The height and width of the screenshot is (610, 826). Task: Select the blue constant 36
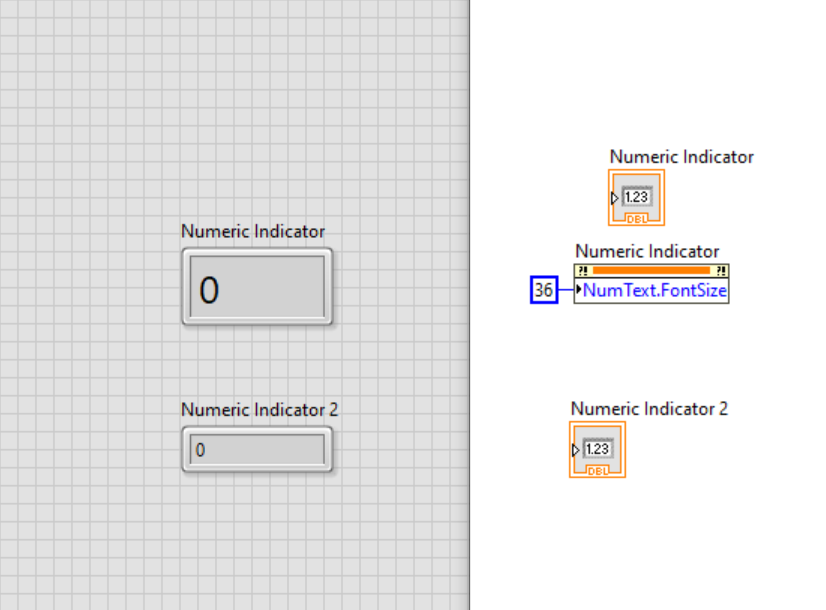pos(544,290)
